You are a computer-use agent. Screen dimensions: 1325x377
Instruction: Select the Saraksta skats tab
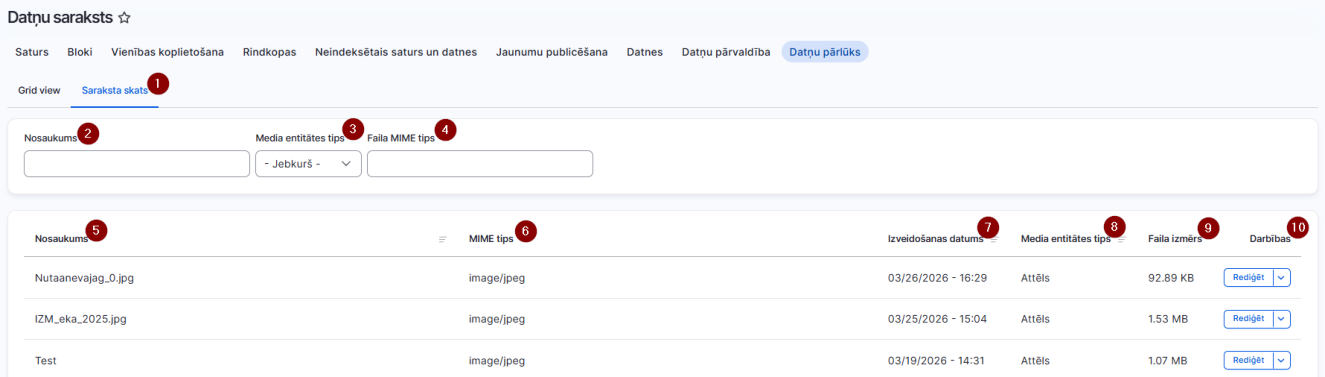tap(115, 90)
